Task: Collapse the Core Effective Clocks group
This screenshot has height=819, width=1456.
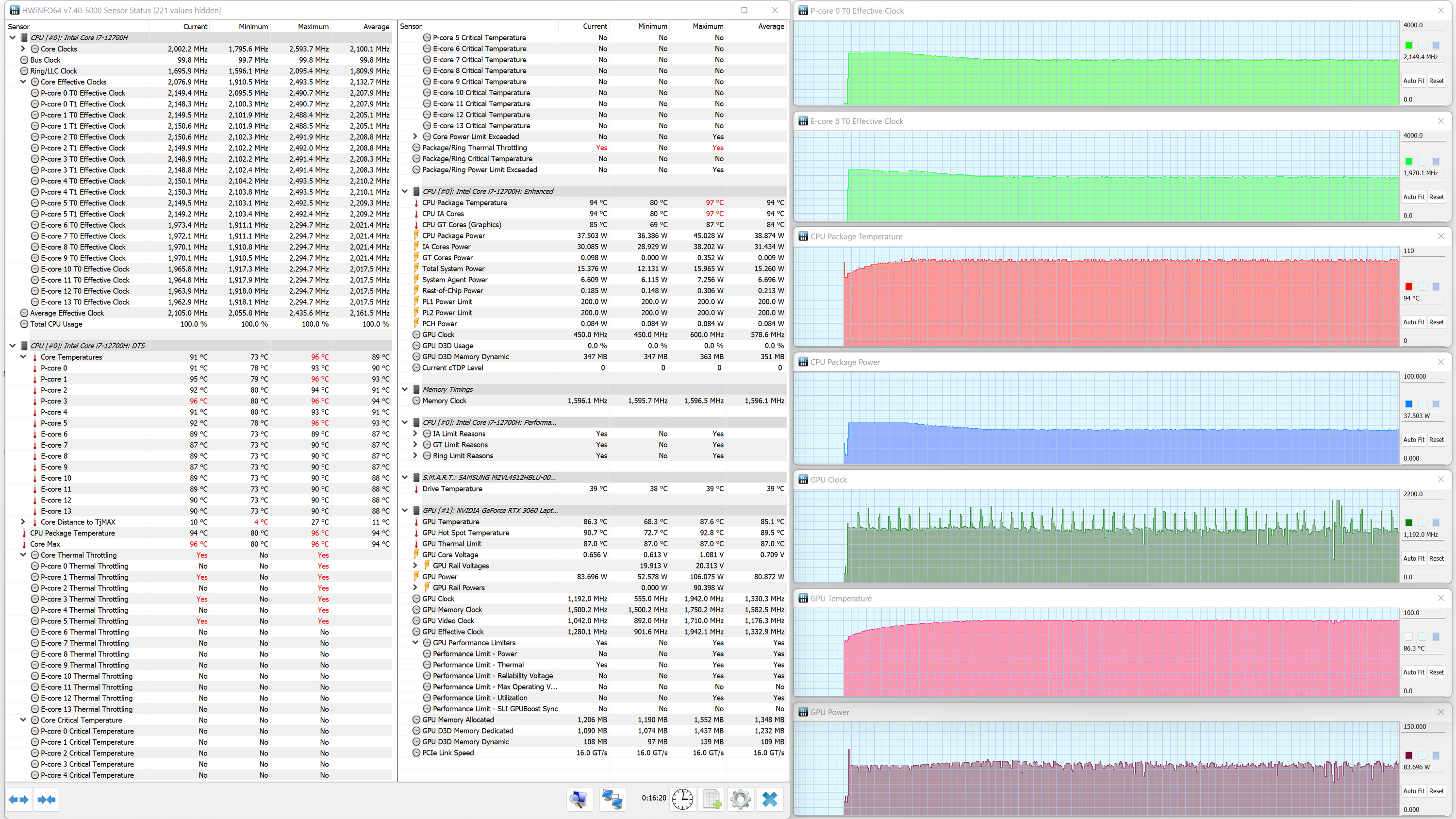Action: pyautogui.click(x=23, y=82)
